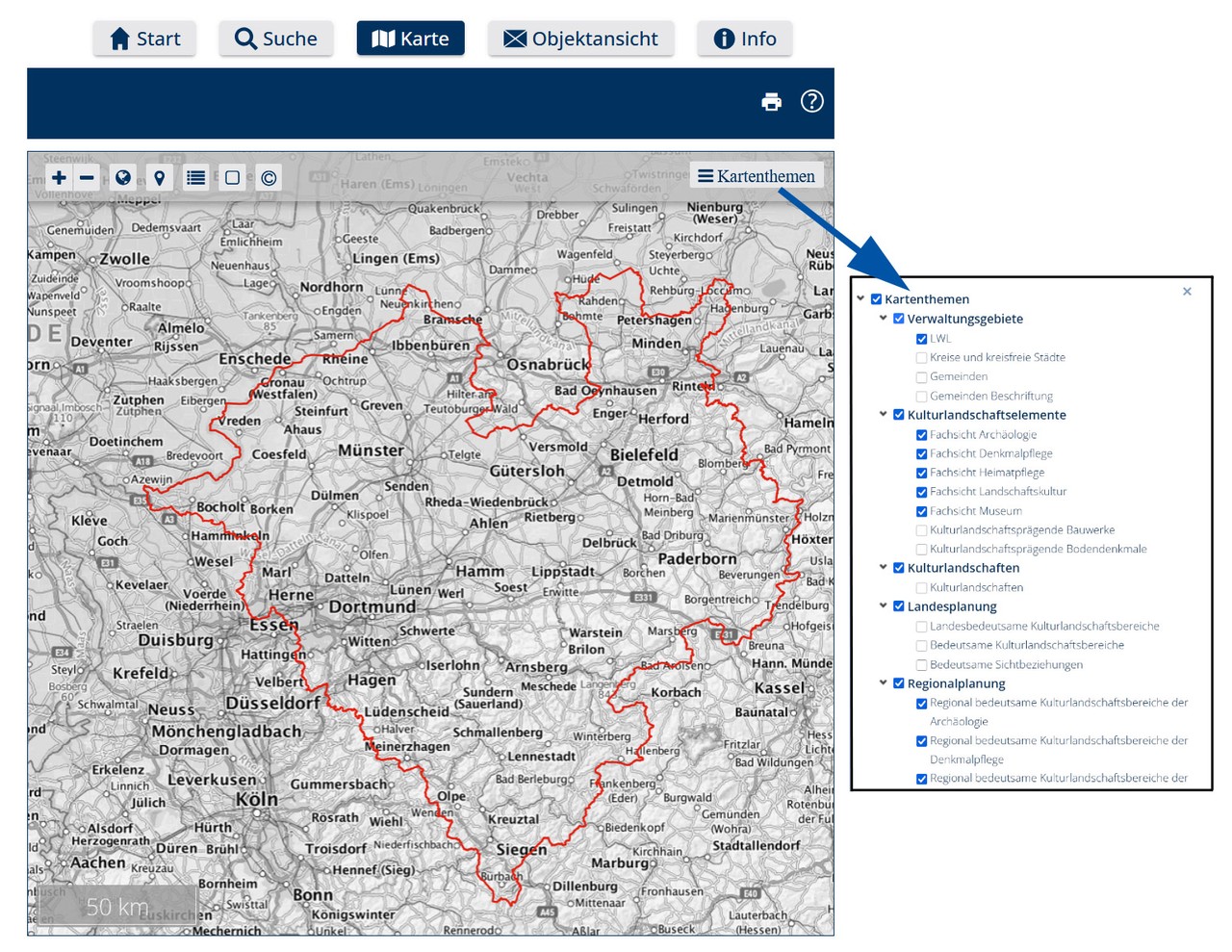This screenshot has height=952, width=1232.
Task: Select the rectangle selection tool icon
Action: pyautogui.click(x=232, y=177)
